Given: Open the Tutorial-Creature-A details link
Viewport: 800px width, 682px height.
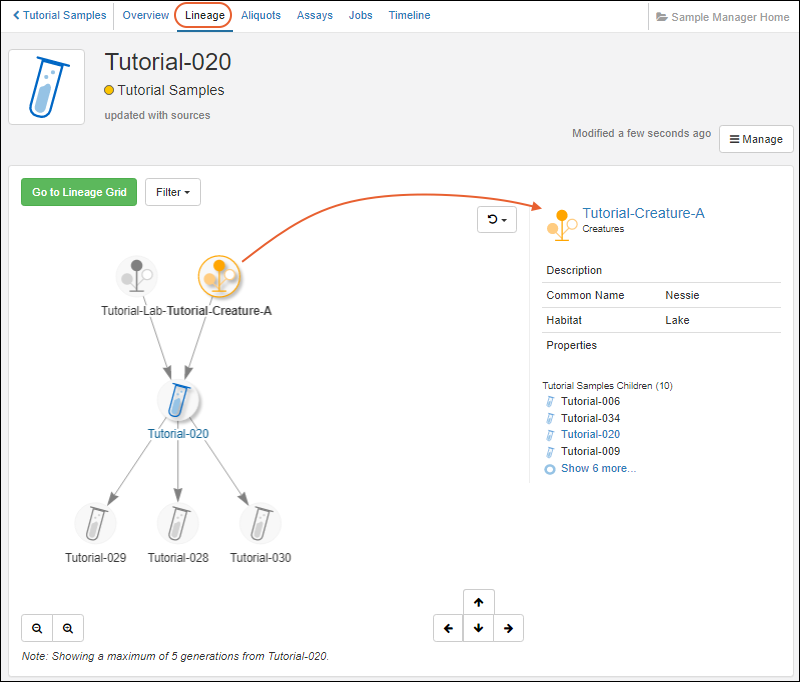Looking at the screenshot, I should (x=643, y=213).
